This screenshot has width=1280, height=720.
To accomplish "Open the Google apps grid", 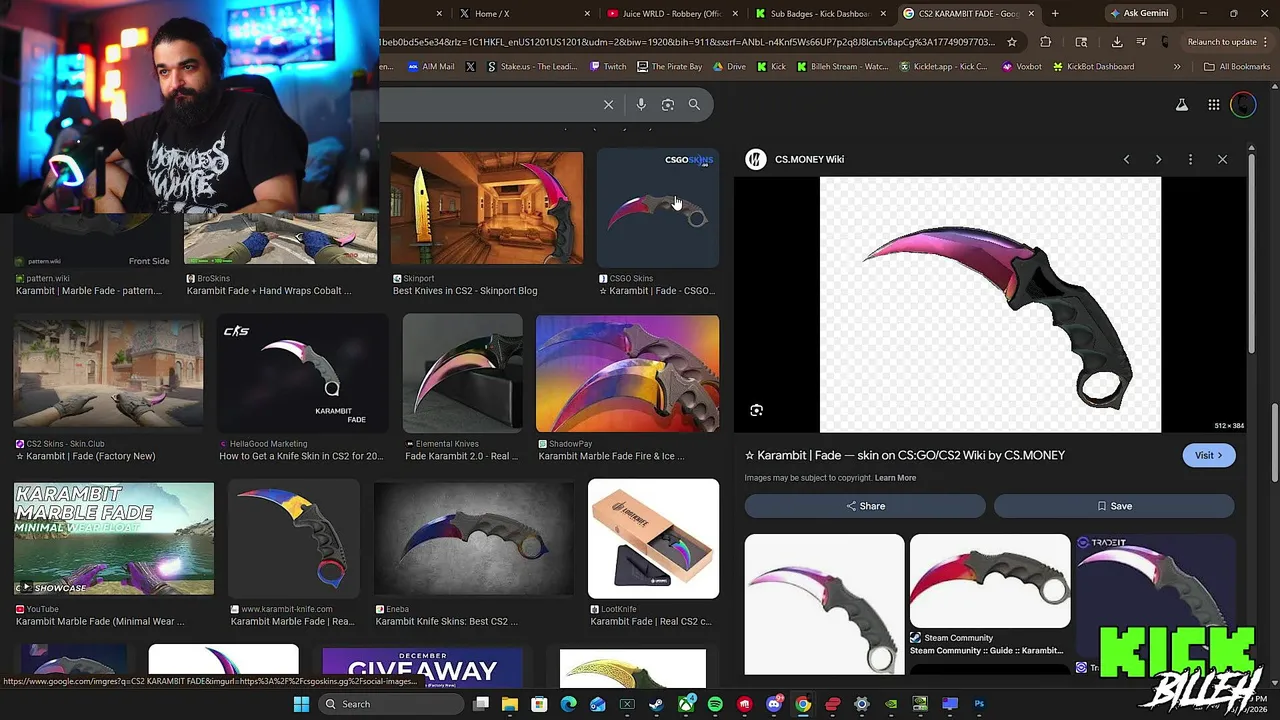I will pos(1213,105).
